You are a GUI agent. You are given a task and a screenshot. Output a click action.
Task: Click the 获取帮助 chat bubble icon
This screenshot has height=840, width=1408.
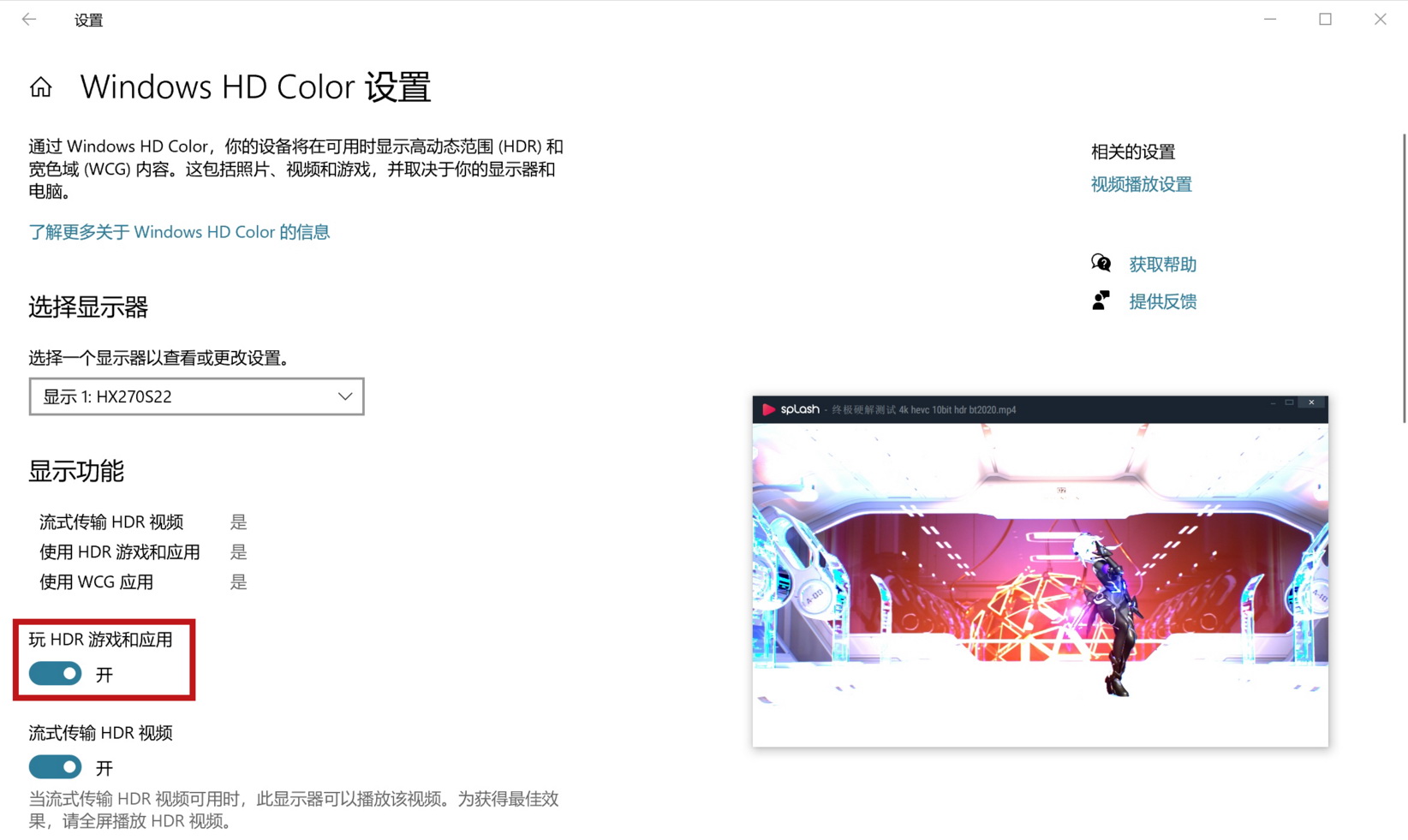click(1101, 263)
